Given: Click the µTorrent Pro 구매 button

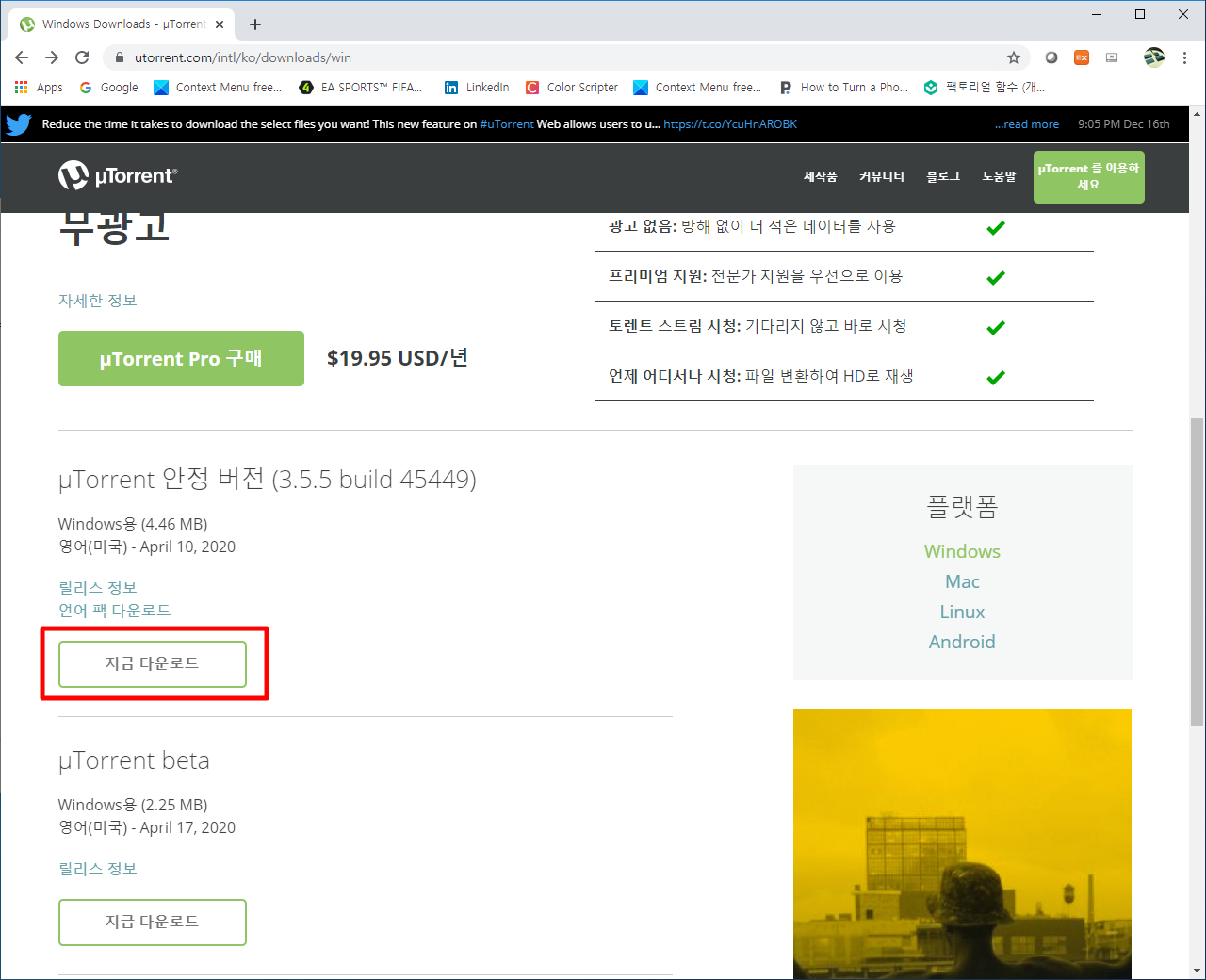Looking at the screenshot, I should 181,358.
